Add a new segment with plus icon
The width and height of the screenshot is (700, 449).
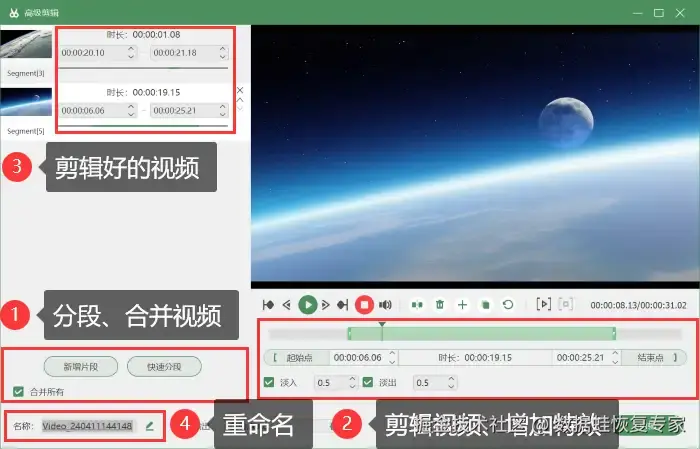point(462,305)
